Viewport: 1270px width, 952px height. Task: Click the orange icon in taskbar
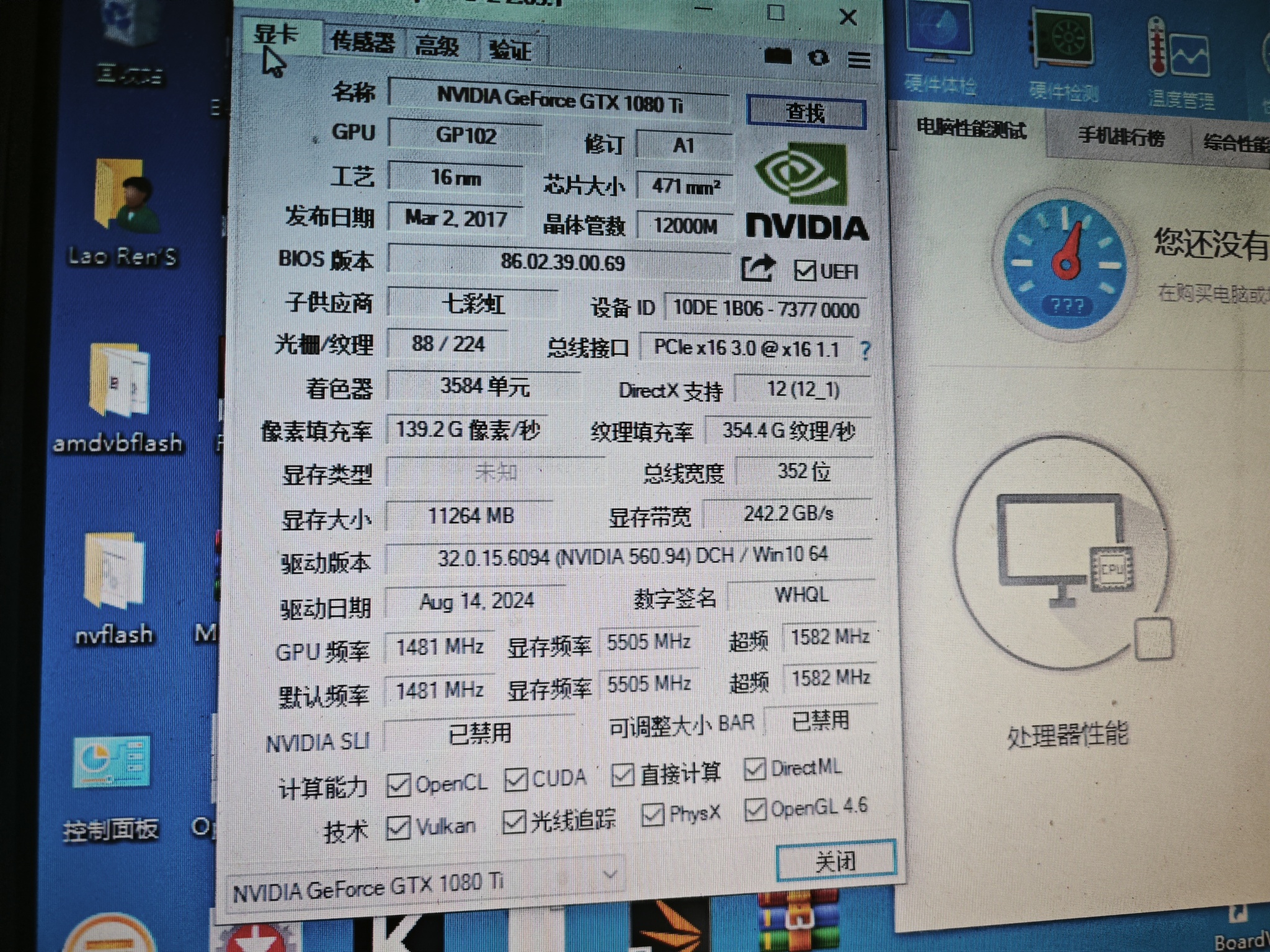[670, 927]
